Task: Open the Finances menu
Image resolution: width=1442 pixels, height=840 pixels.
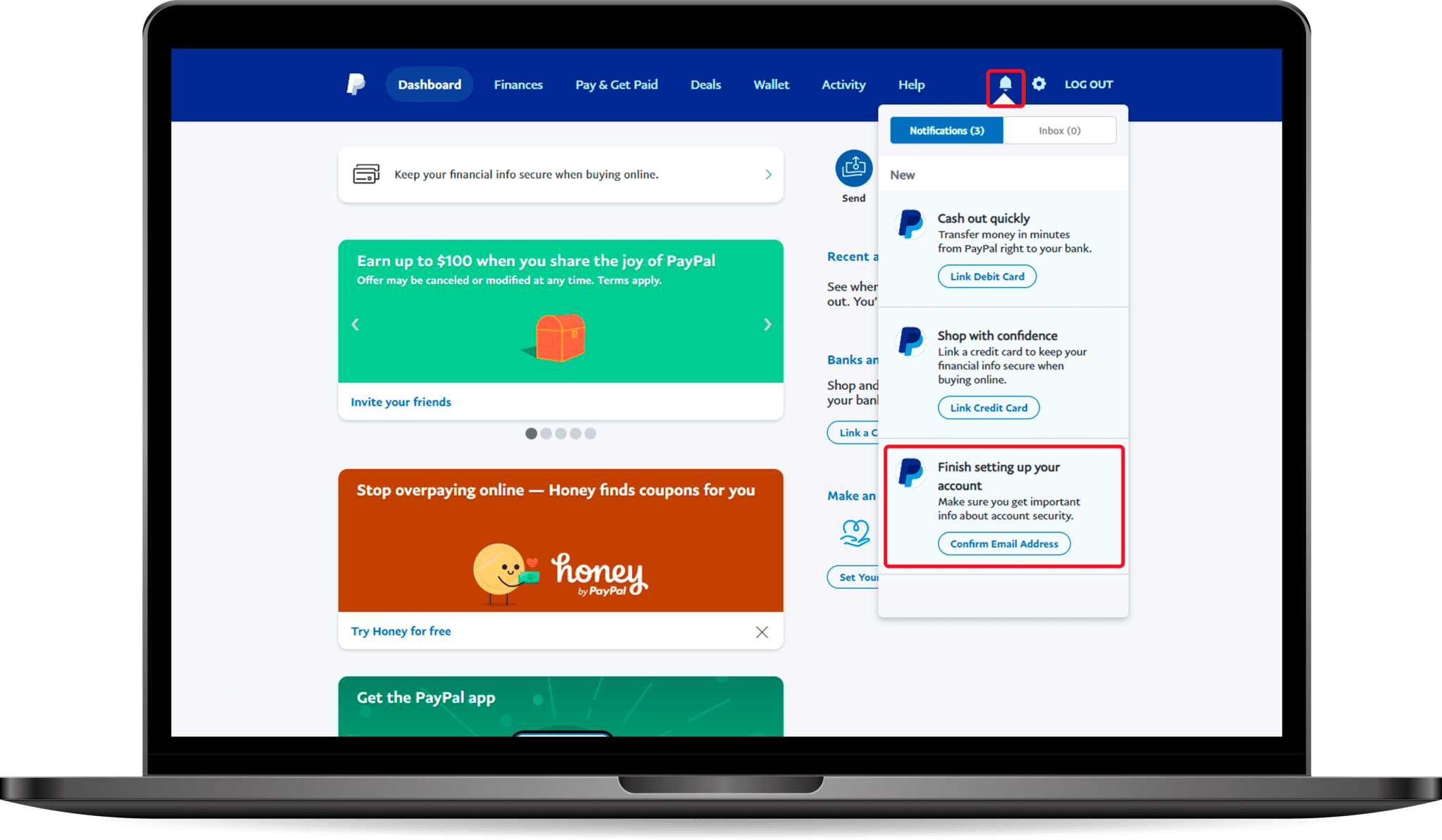Action: click(x=518, y=84)
